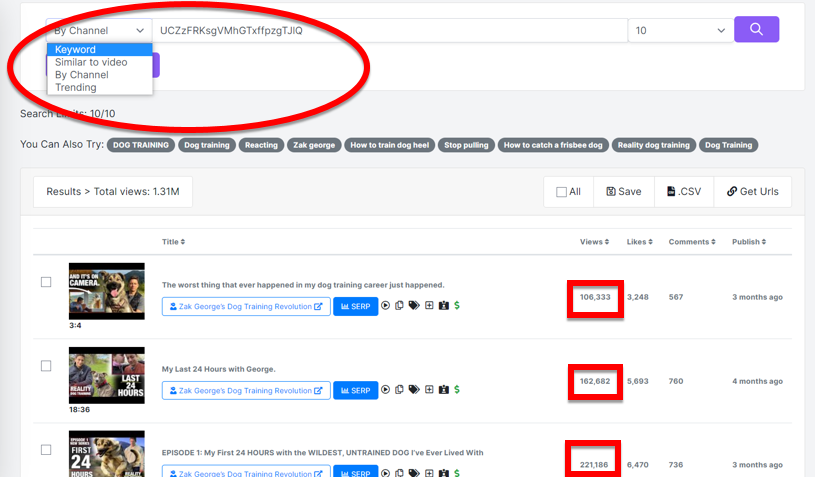Select checkbox for "My Last 24 Hours" video
Image resolution: width=815 pixels, height=477 pixels.
pos(46,366)
